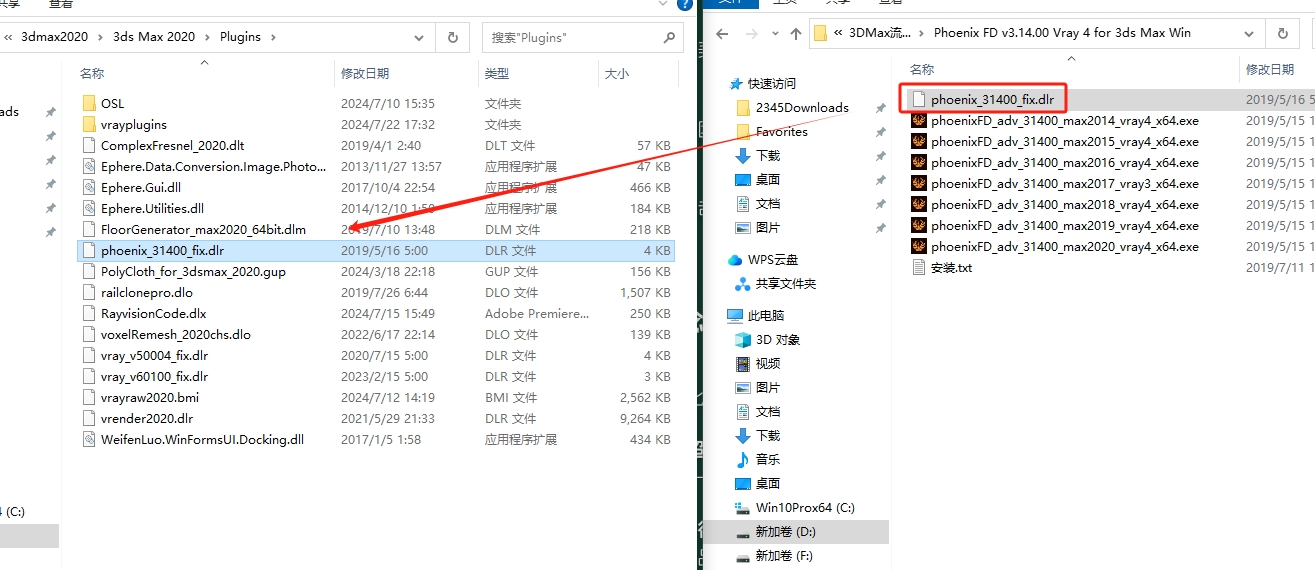The image size is (1315, 570).
Task: Expand breadcrumb chevron after Plugins
Action: [x=273, y=37]
